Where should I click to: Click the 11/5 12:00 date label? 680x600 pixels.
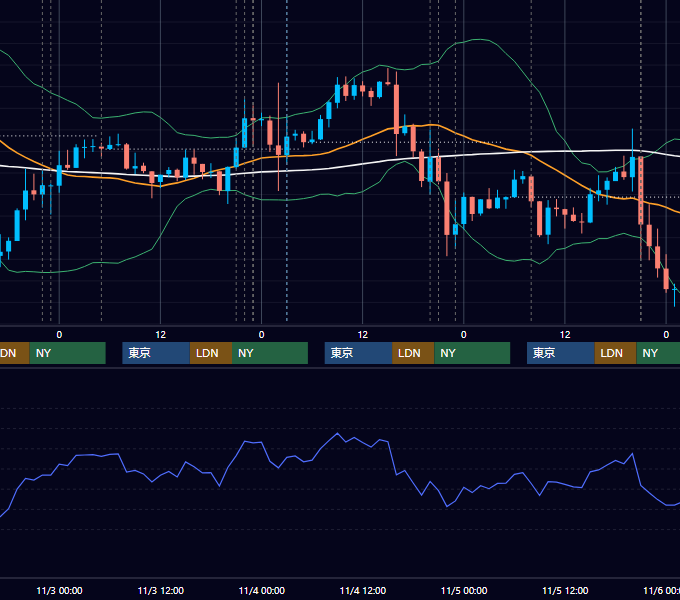(565, 590)
